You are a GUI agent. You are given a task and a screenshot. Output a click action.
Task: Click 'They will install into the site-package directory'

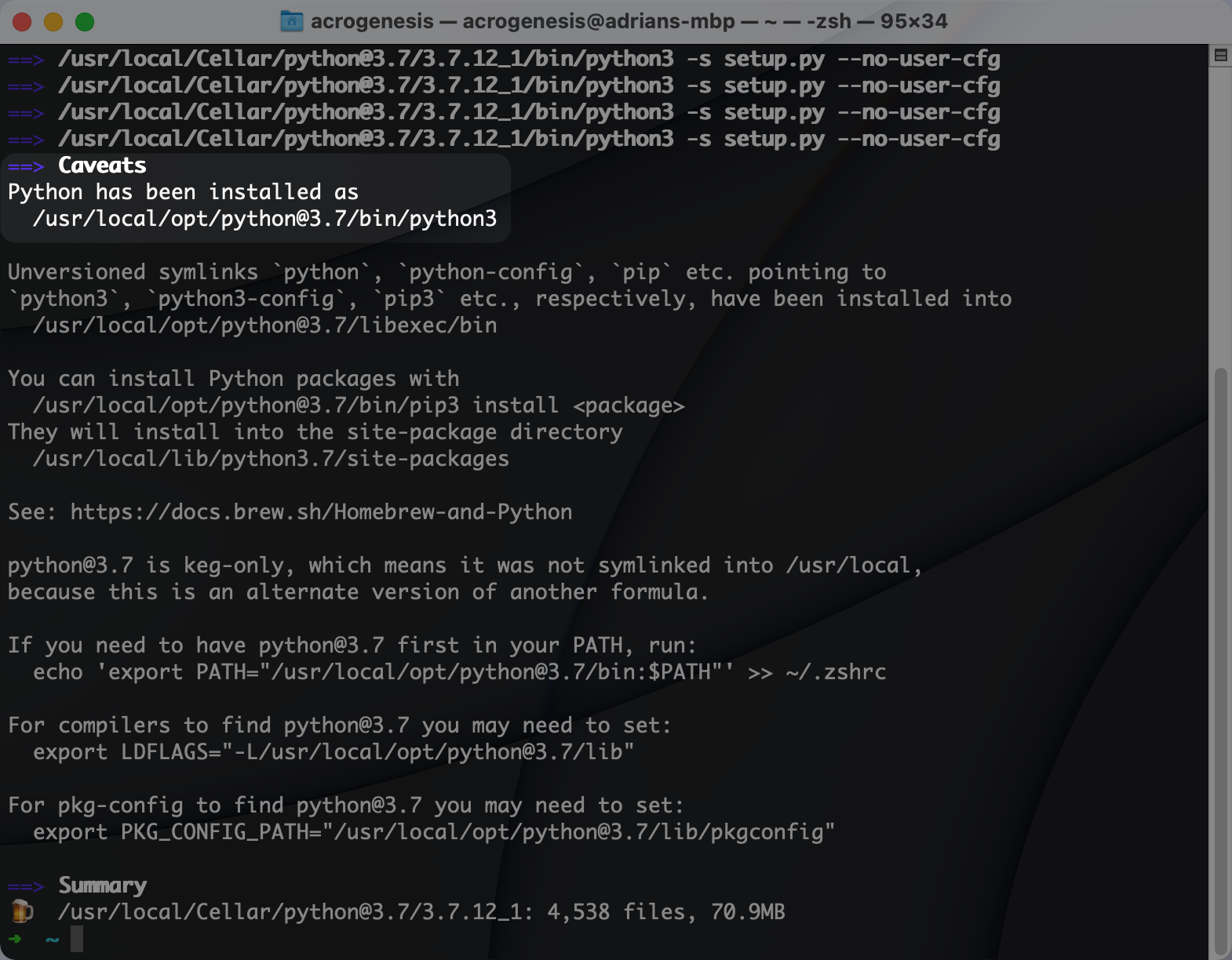tap(315, 432)
